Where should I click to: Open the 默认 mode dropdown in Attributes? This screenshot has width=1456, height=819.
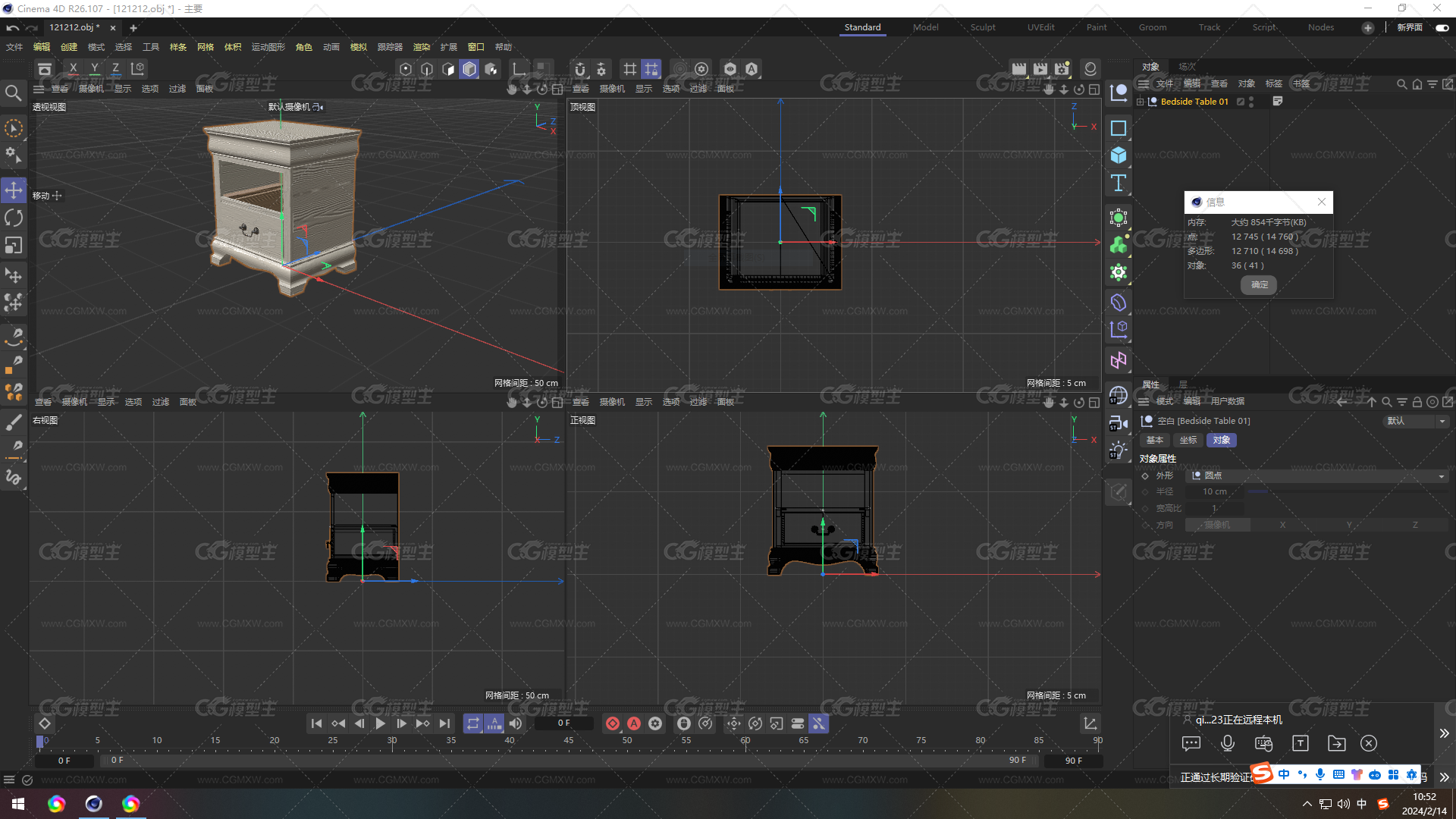[1415, 421]
